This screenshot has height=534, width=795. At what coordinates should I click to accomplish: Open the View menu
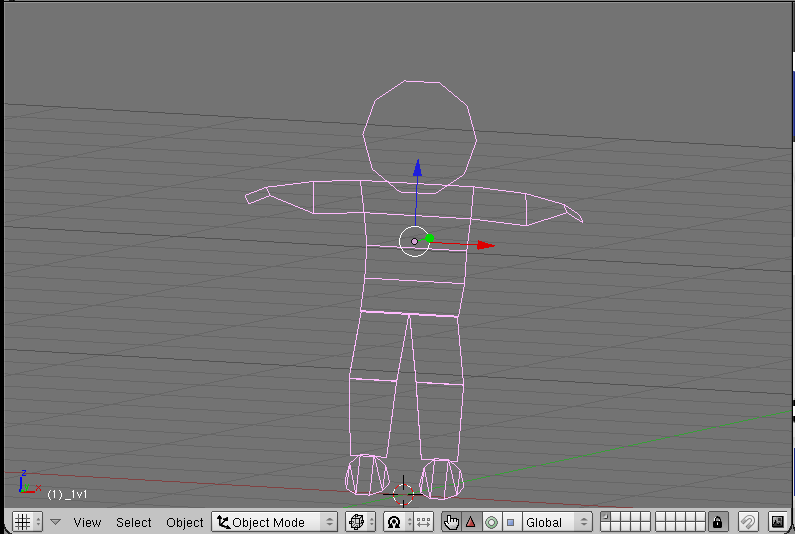[87, 522]
